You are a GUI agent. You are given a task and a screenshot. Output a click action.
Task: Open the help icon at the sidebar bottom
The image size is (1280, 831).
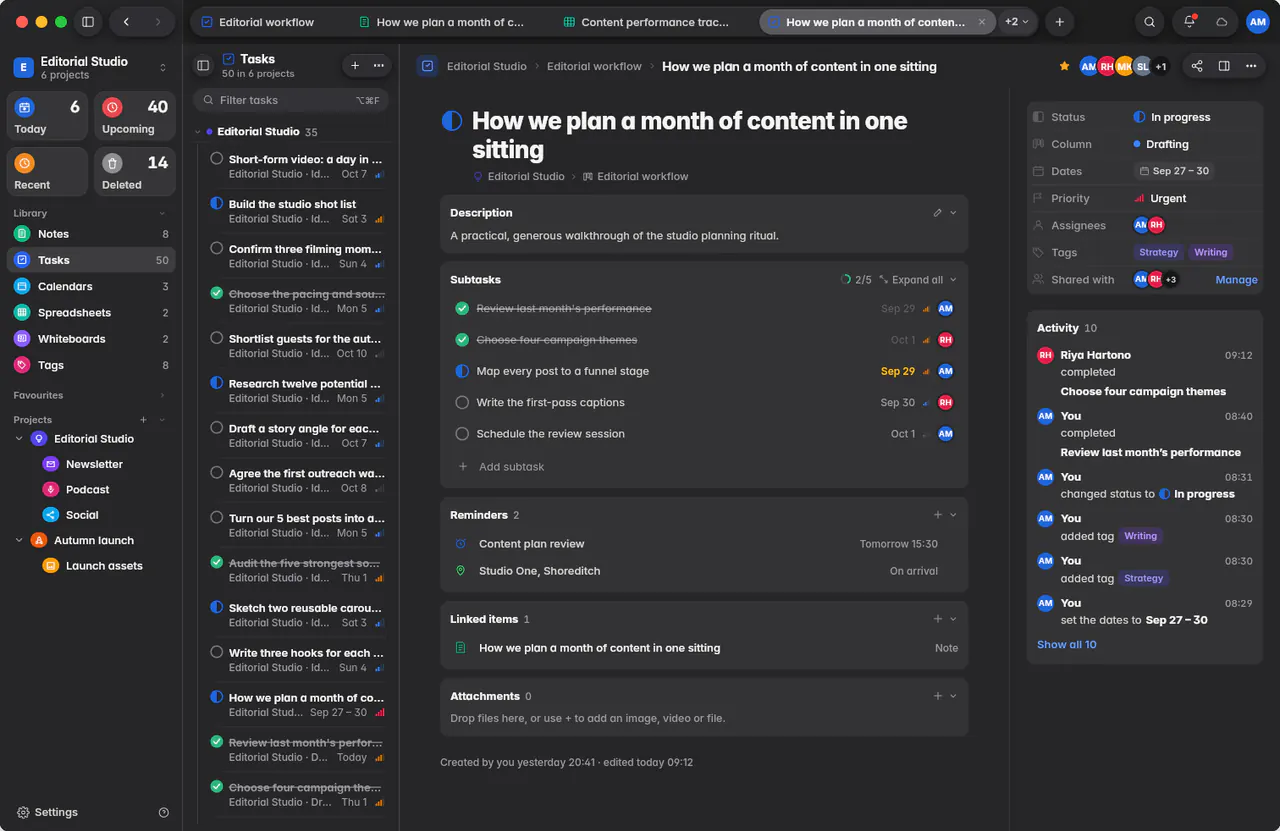click(164, 812)
